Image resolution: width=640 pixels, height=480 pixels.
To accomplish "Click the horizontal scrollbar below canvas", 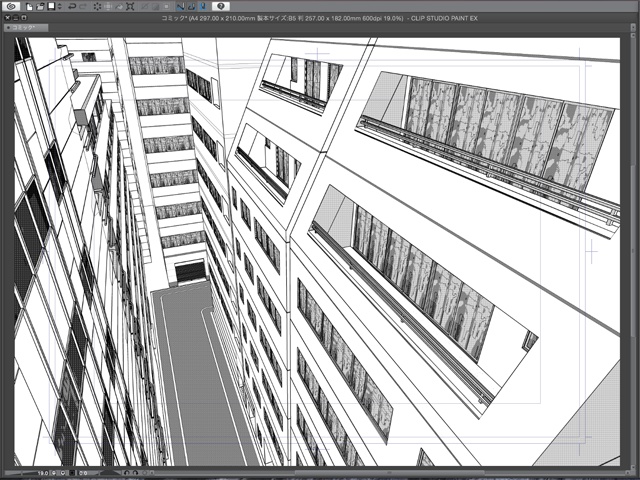I will click(388, 473).
